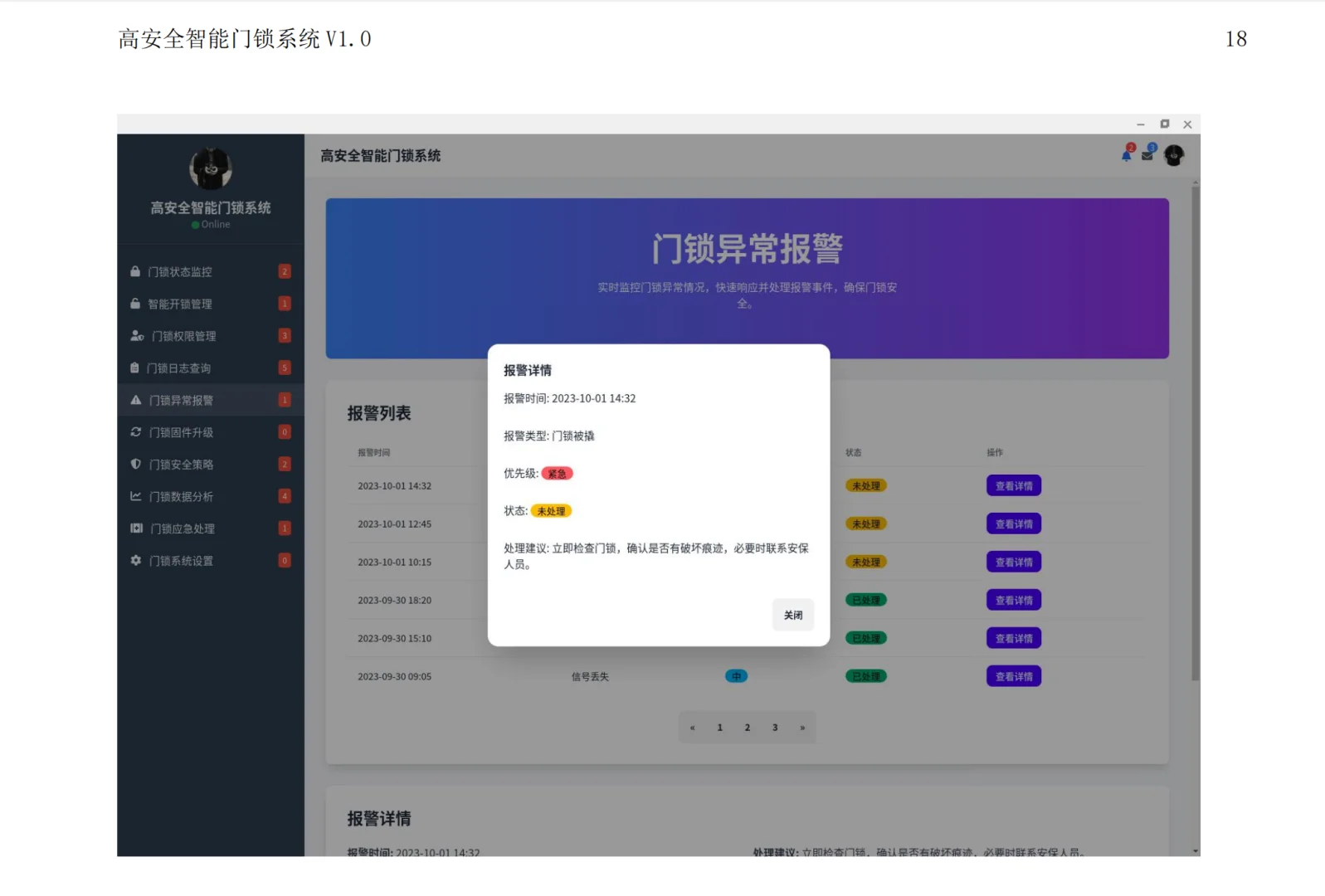Select pagination page 1

pyautogui.click(x=719, y=728)
